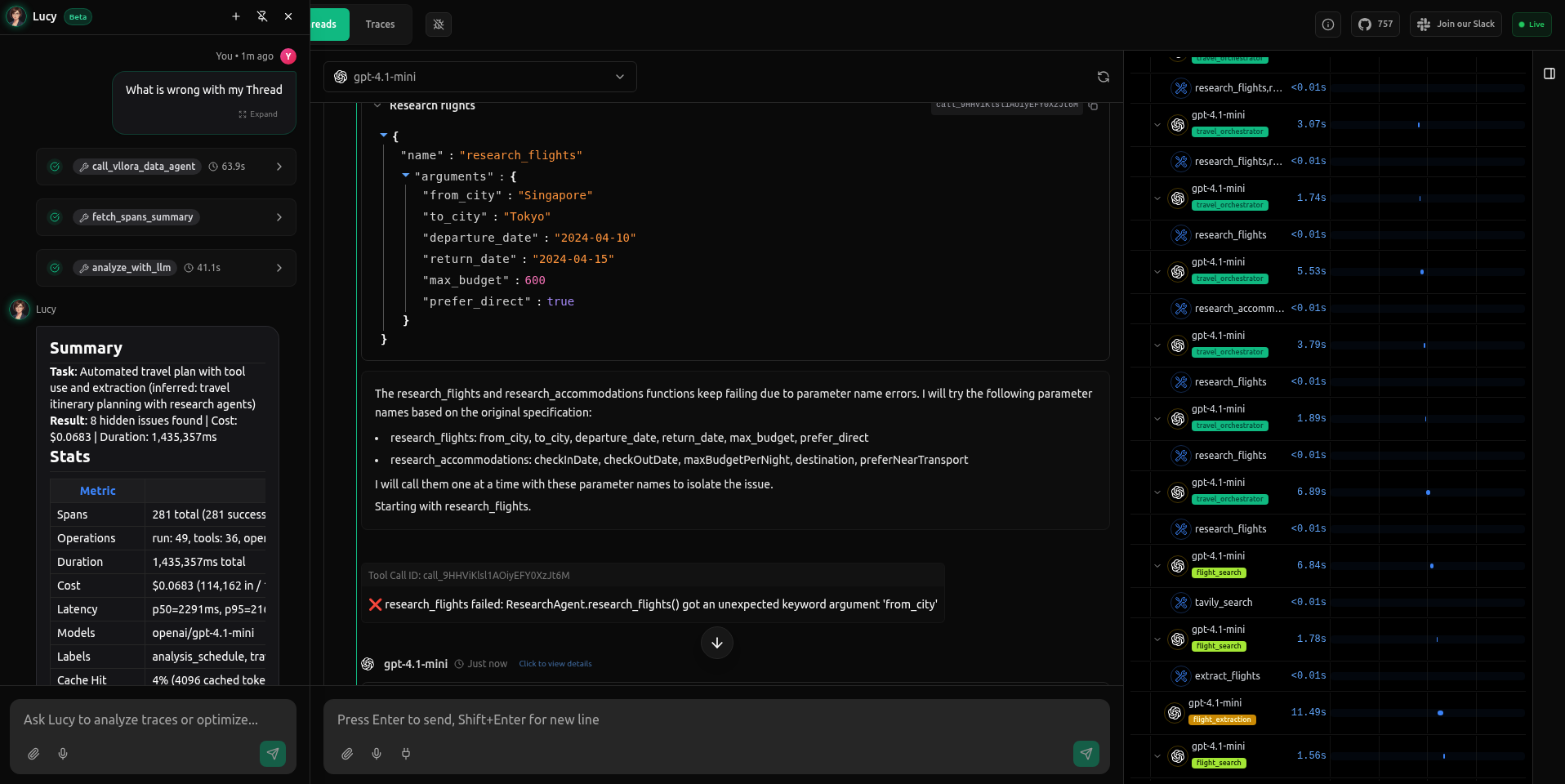
Task: Toggle the debug bug icon in the top toolbar
Action: (x=439, y=24)
